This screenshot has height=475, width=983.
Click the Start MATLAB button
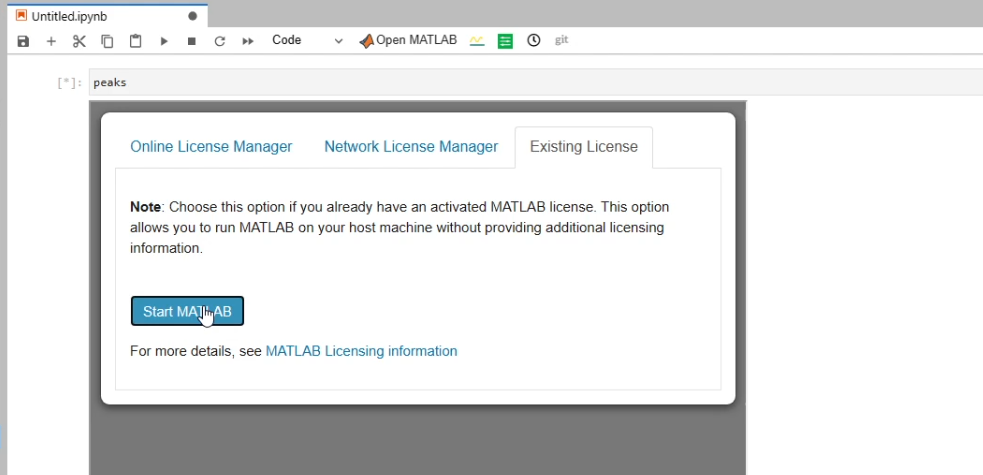coord(187,311)
